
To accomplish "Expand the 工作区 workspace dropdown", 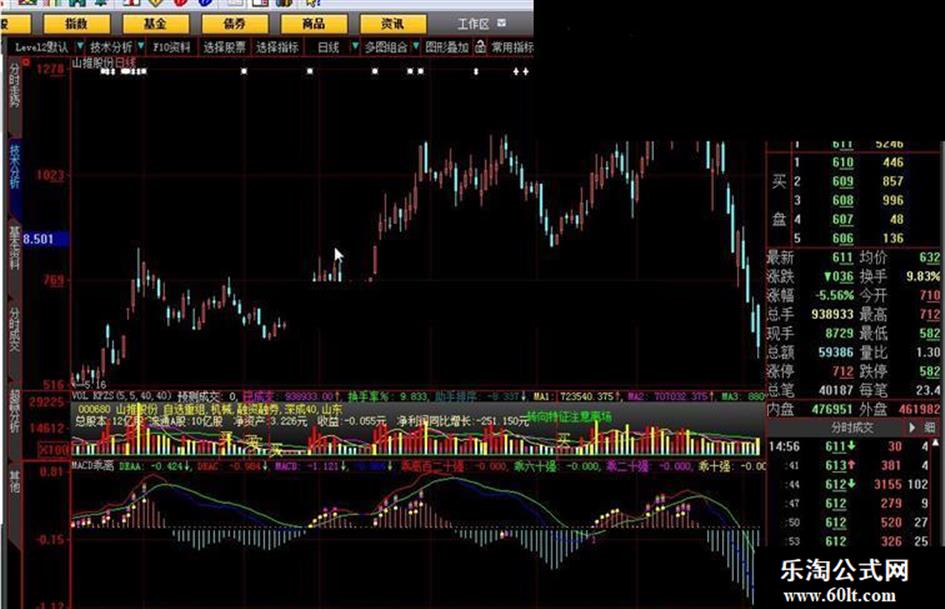I will click(x=501, y=24).
